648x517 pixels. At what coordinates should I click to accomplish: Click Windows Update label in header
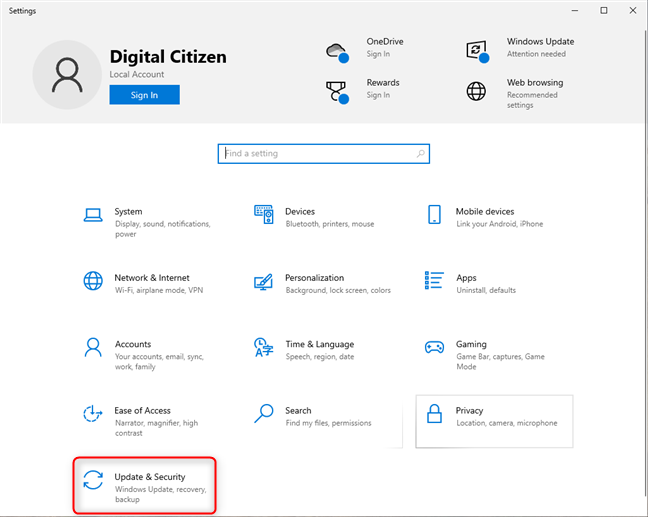[541, 42]
